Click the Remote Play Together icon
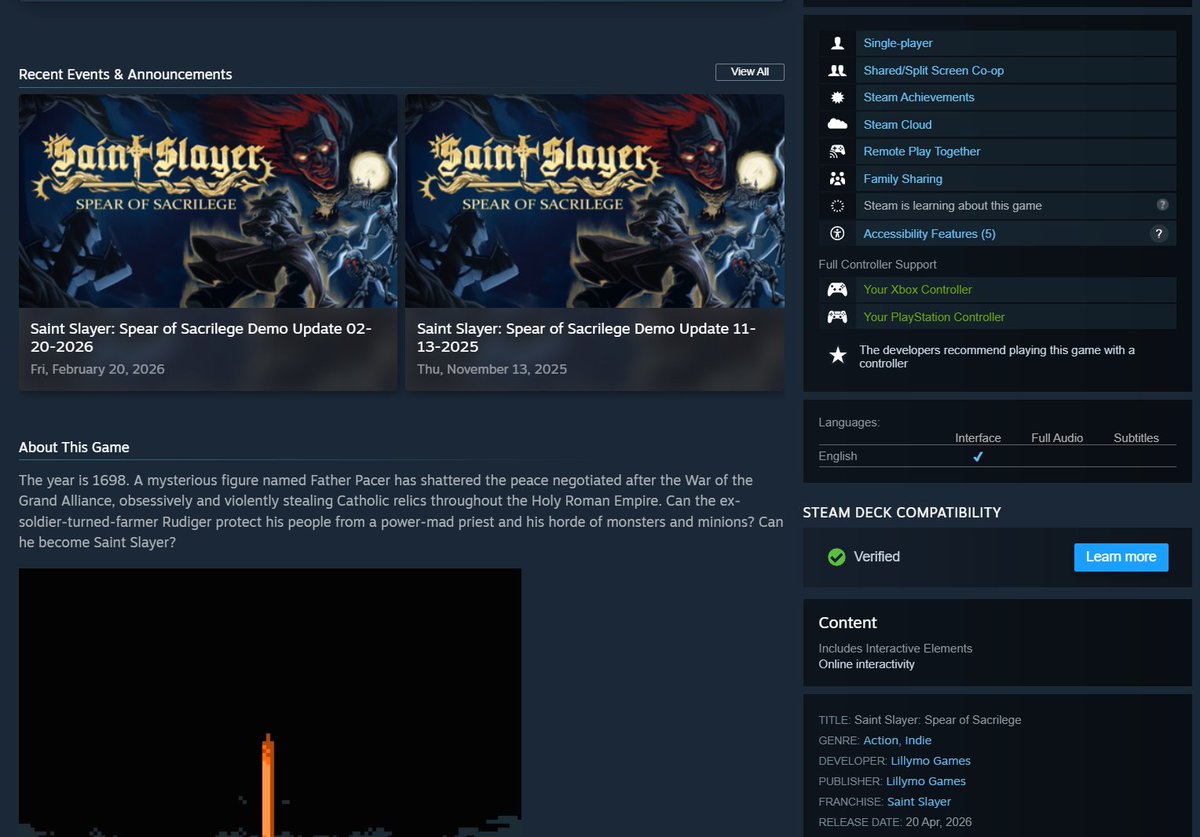Image resolution: width=1200 pixels, height=837 pixels. (837, 151)
